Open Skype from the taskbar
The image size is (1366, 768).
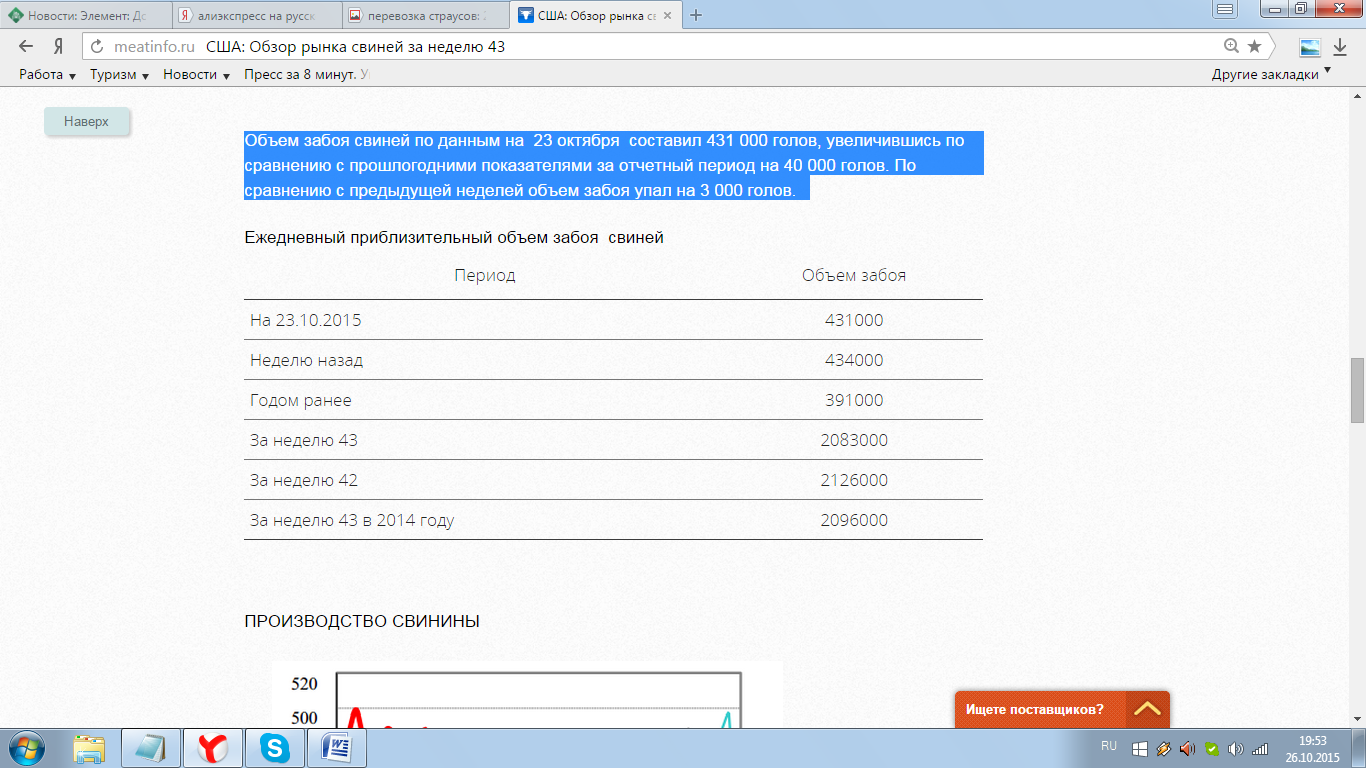[x=275, y=747]
